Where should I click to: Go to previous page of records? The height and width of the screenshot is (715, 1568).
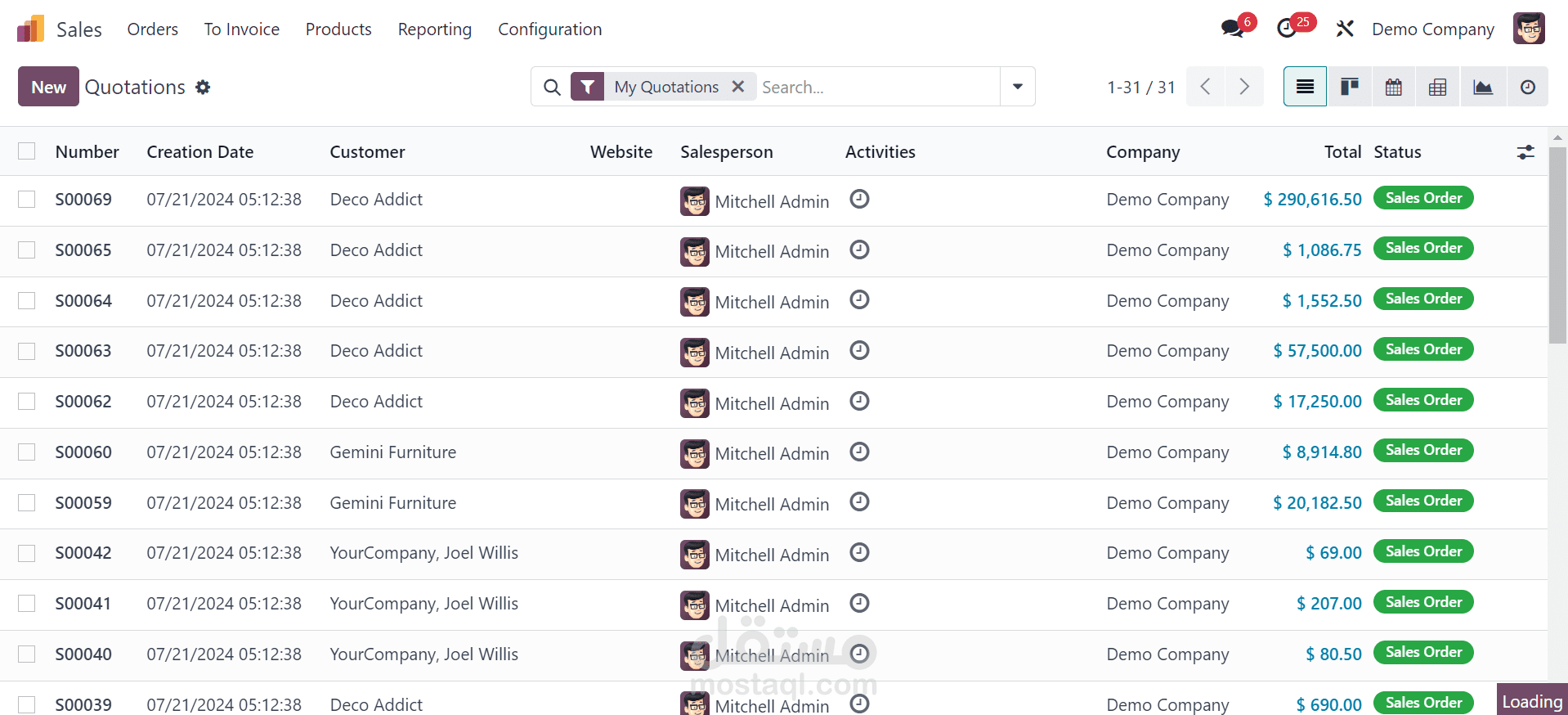(x=1205, y=87)
